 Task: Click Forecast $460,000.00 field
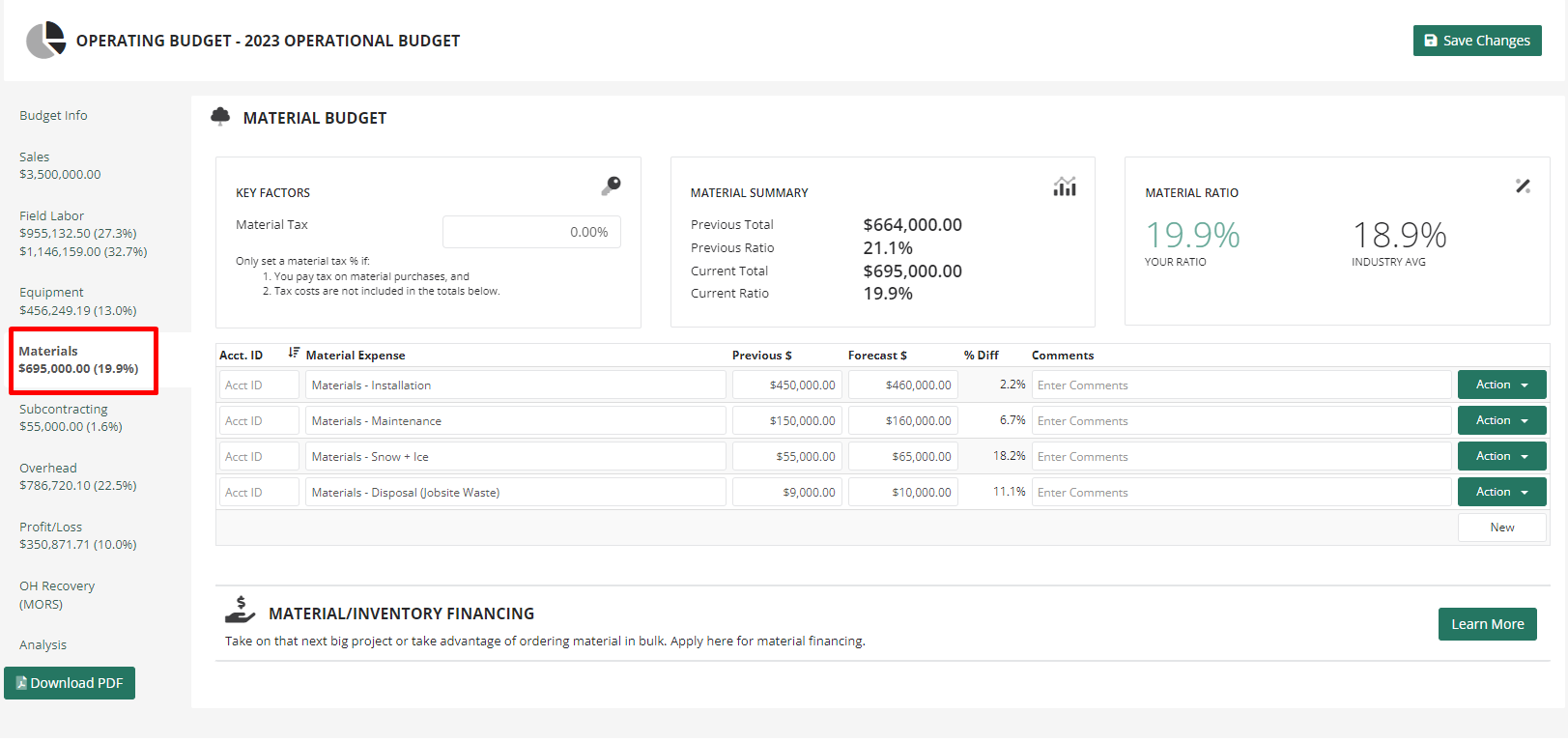[x=903, y=385]
